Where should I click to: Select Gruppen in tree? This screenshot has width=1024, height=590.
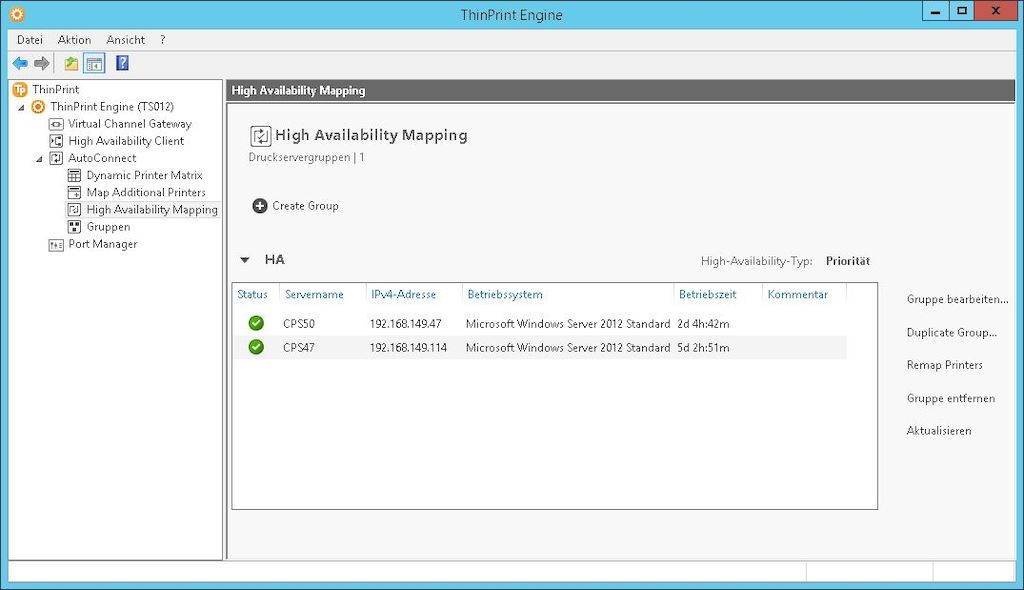pyautogui.click(x=108, y=227)
